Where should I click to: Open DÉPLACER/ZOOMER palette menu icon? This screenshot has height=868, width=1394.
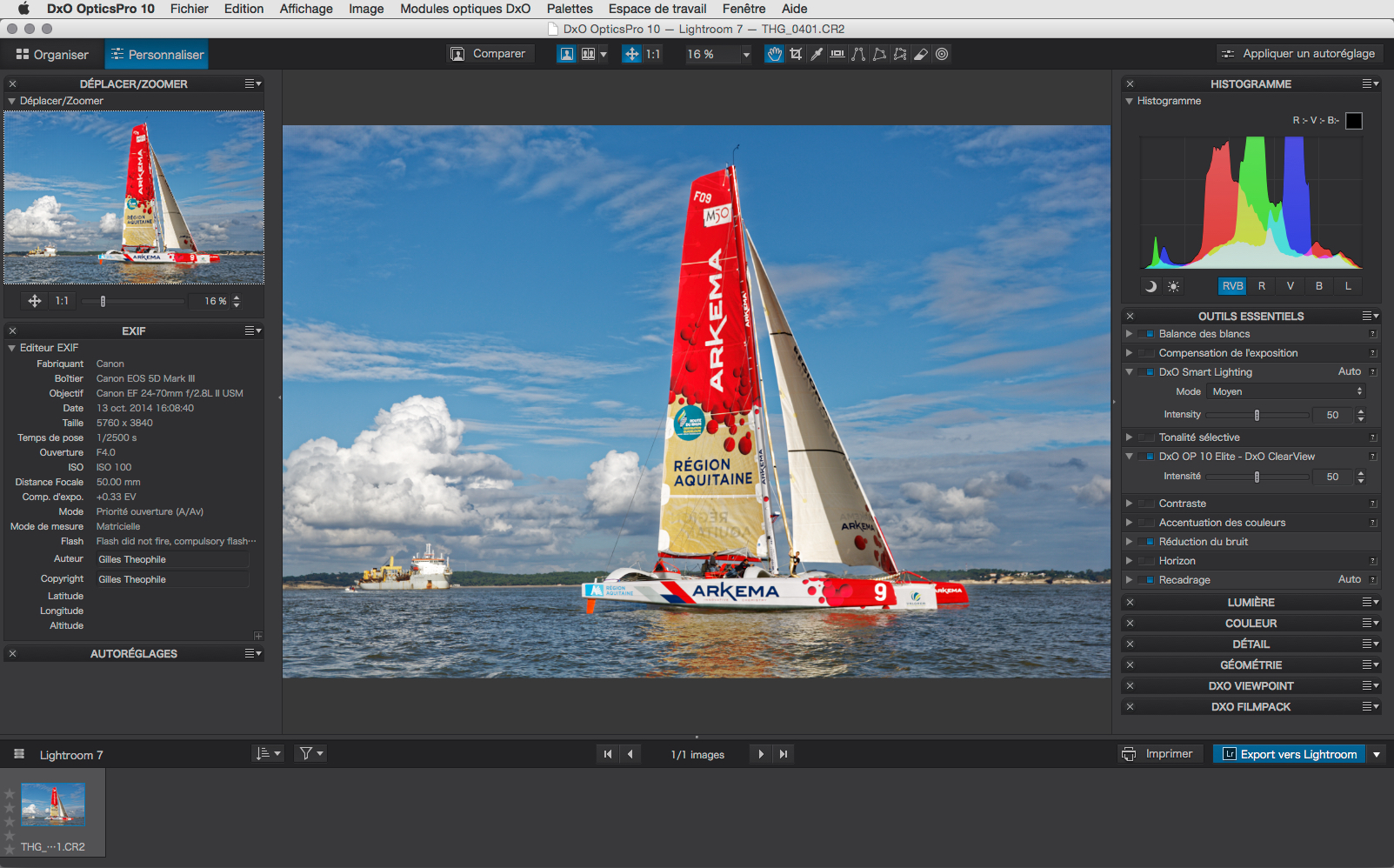(253, 83)
